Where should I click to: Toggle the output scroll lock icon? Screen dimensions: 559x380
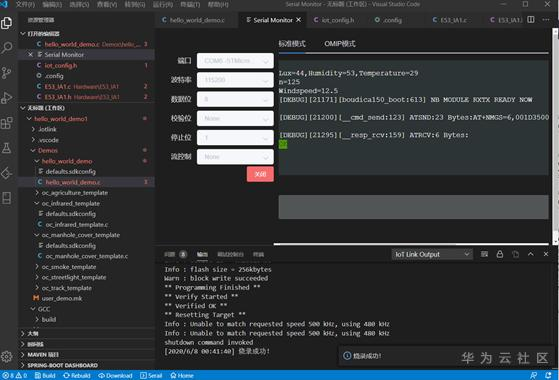tap(500, 254)
